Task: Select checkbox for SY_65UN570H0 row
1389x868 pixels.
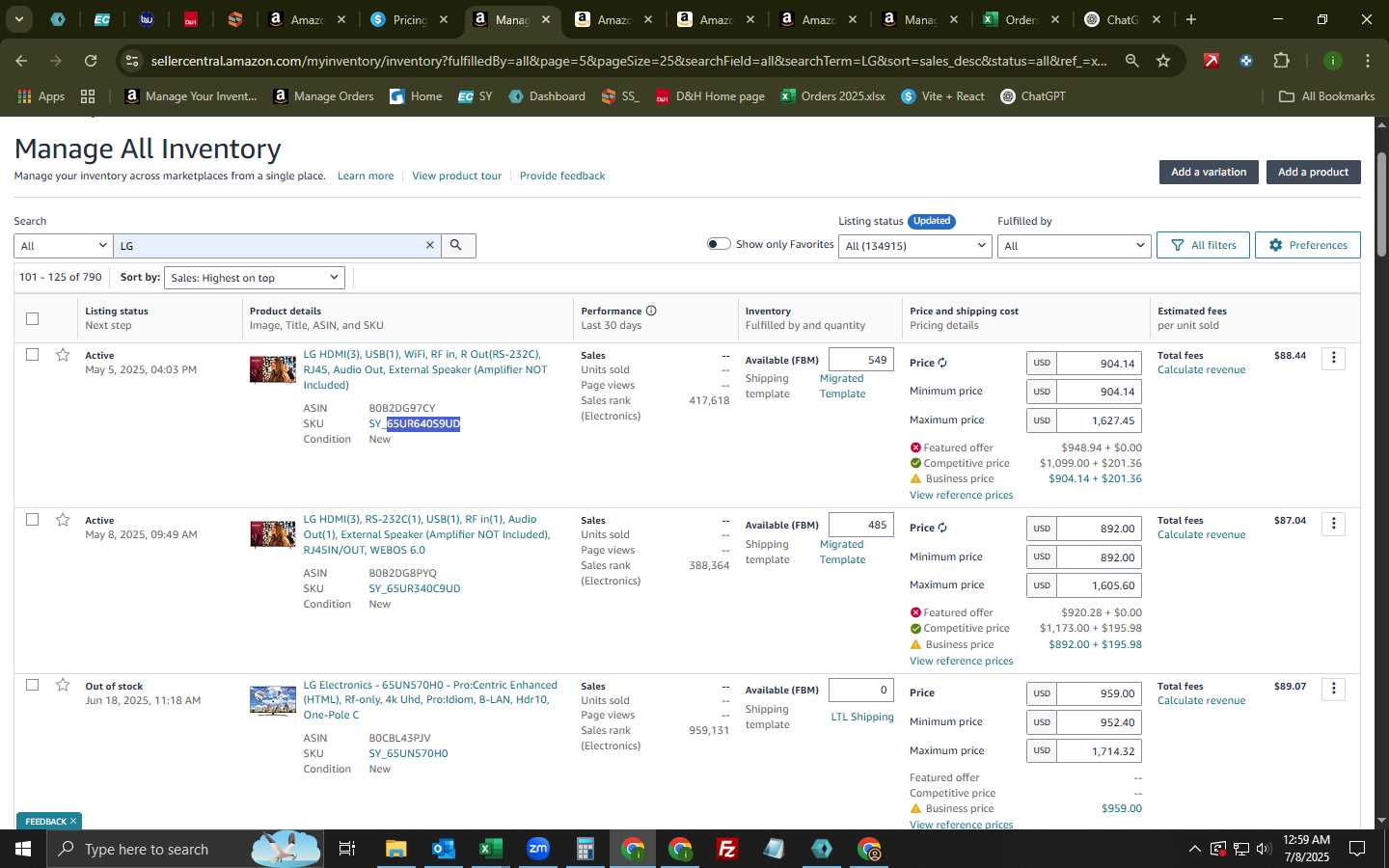Action: (x=32, y=685)
